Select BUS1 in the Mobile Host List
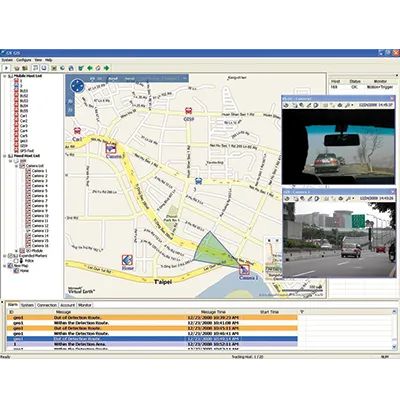 click(24, 91)
